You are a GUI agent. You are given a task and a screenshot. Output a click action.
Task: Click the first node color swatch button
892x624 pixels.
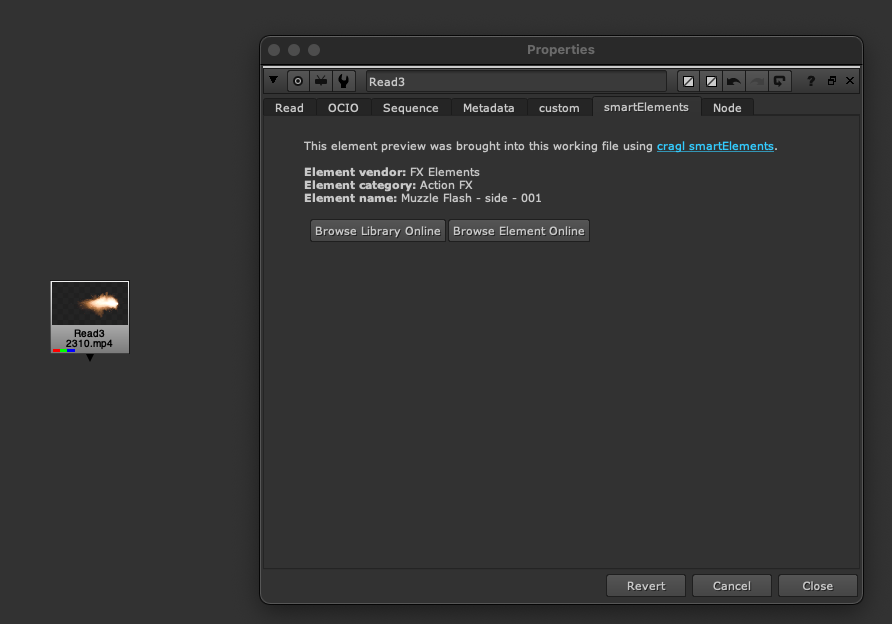coord(688,81)
